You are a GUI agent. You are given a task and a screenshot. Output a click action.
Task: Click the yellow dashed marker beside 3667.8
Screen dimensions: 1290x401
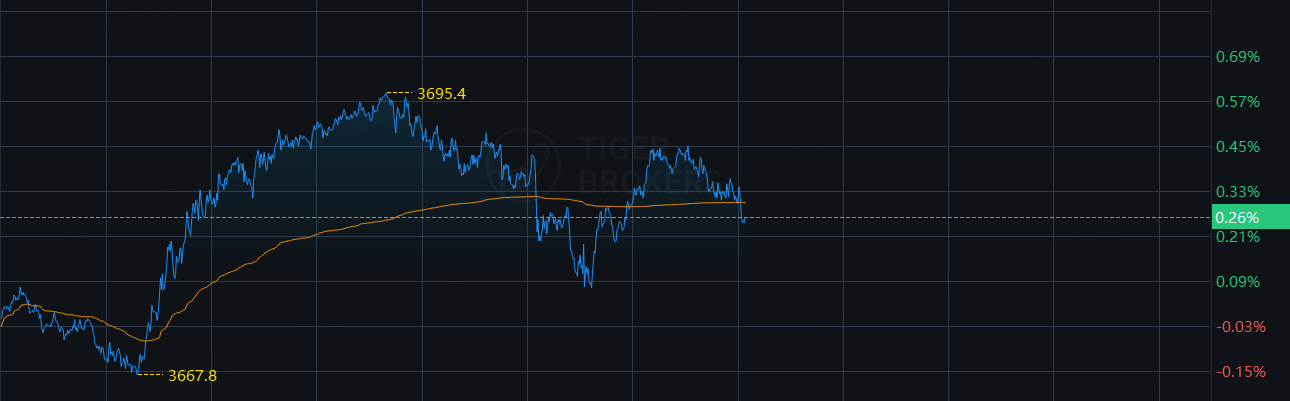[150, 375]
